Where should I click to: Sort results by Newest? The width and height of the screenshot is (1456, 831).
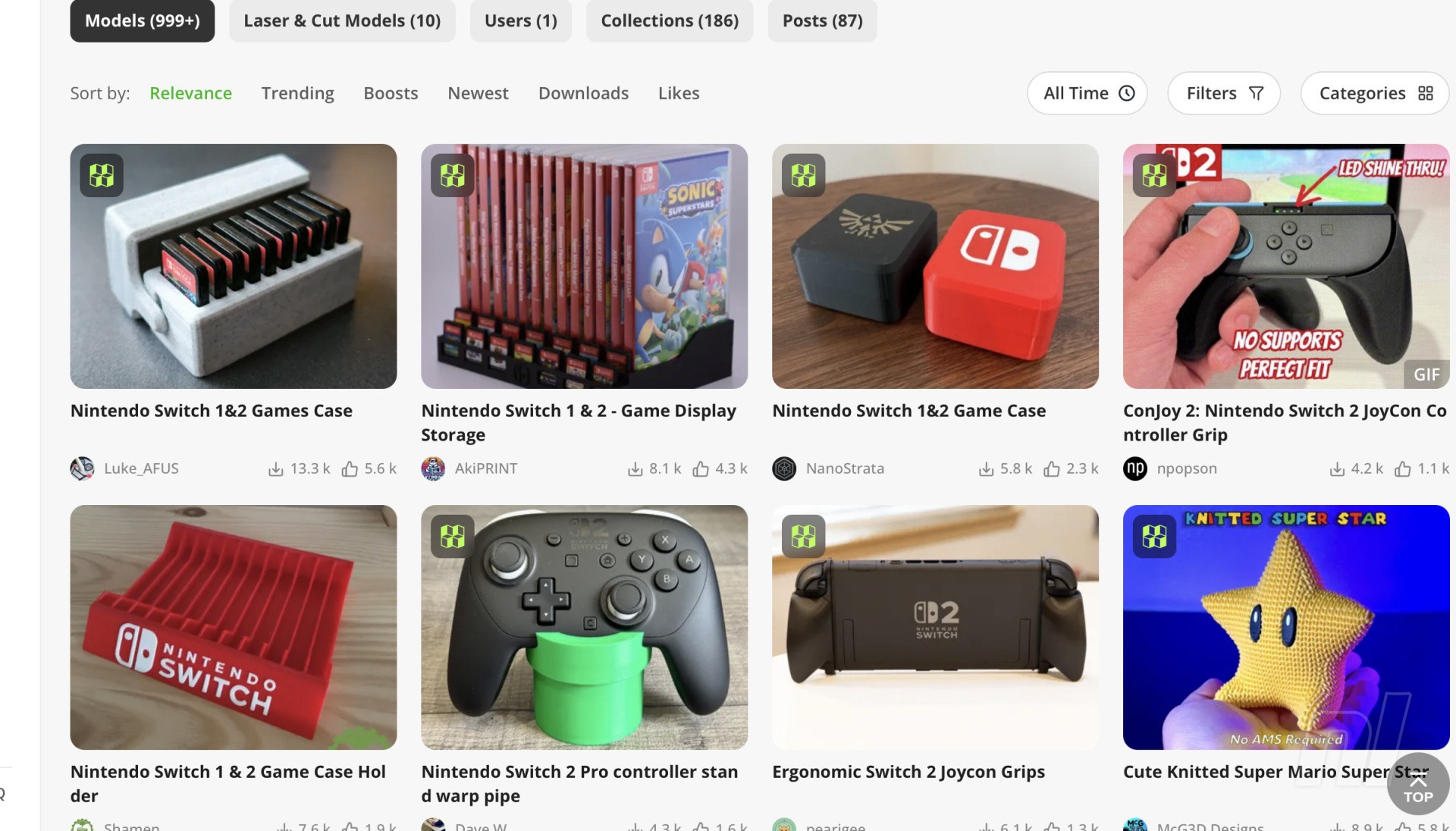pos(478,93)
